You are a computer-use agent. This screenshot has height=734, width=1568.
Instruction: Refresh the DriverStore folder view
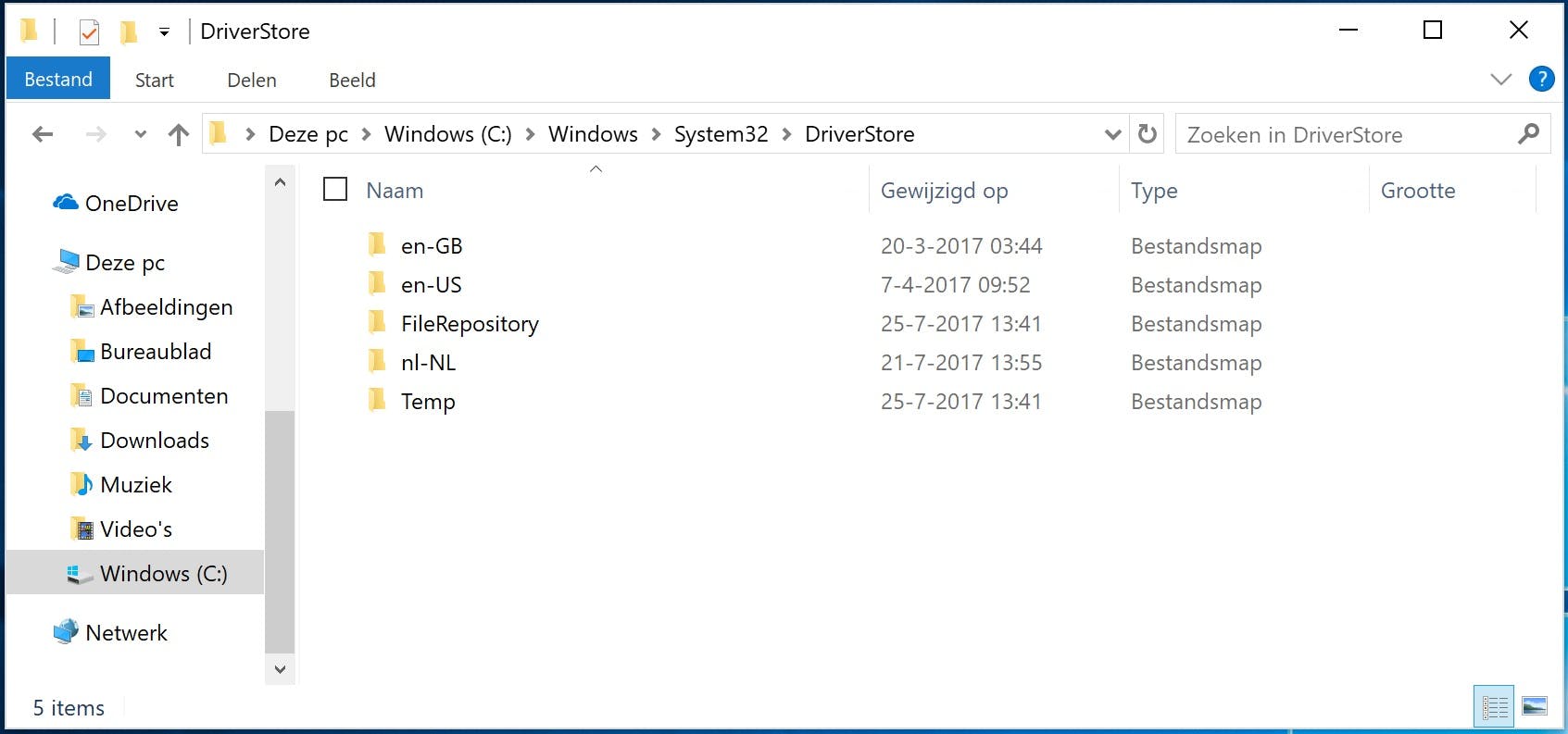point(1148,134)
